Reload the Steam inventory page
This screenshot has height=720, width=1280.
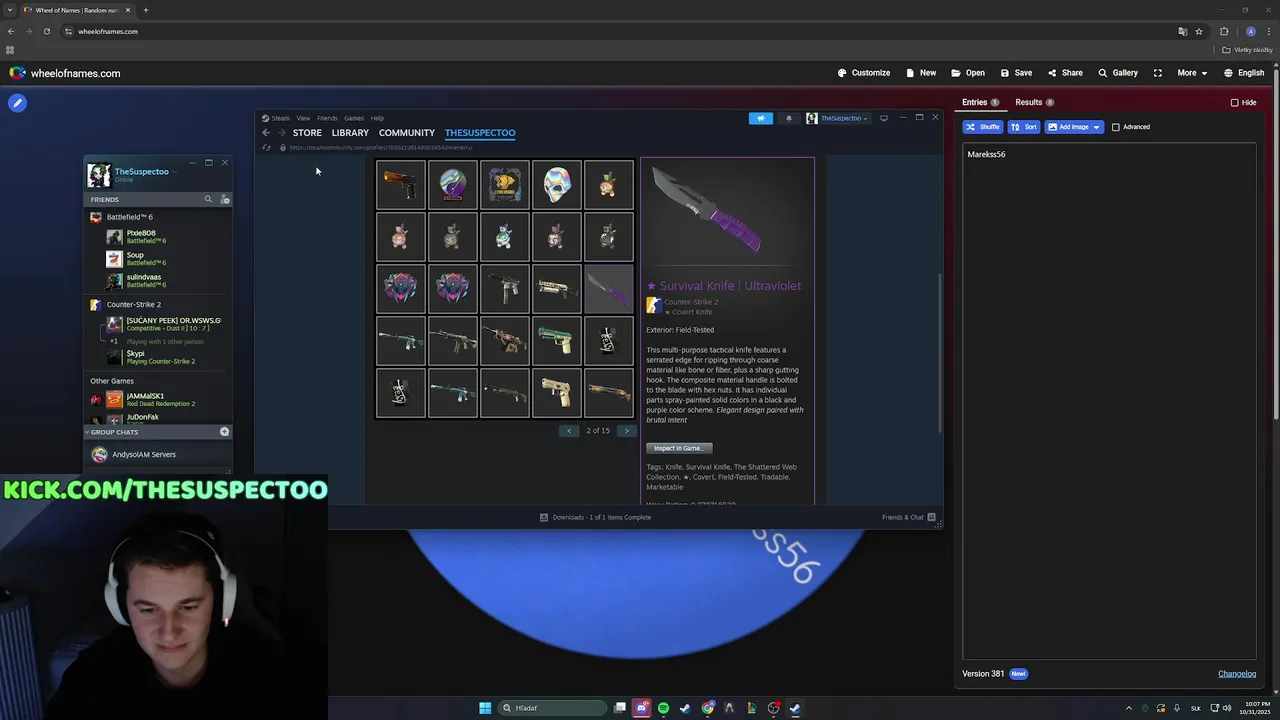click(266, 147)
